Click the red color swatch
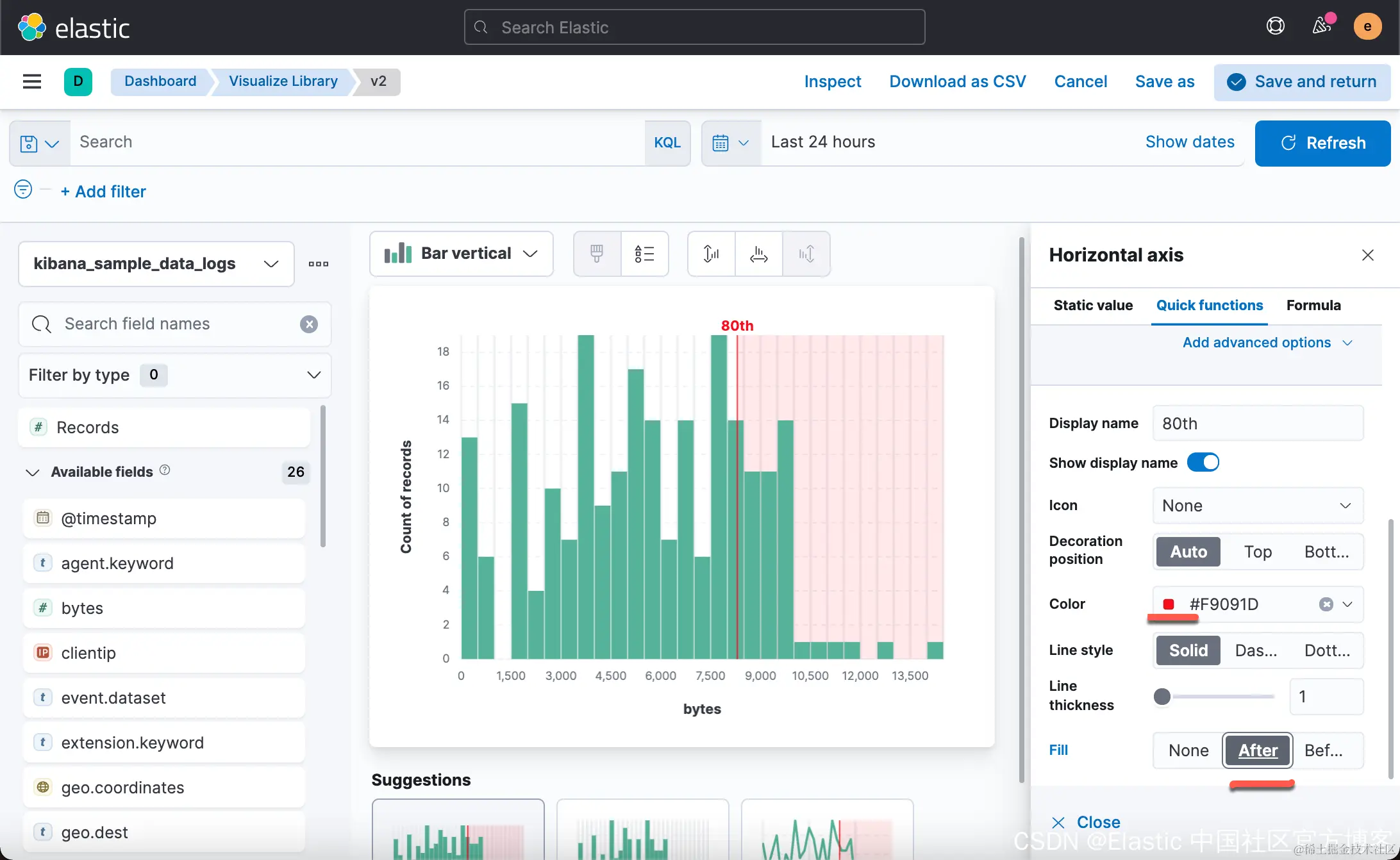 [1169, 604]
